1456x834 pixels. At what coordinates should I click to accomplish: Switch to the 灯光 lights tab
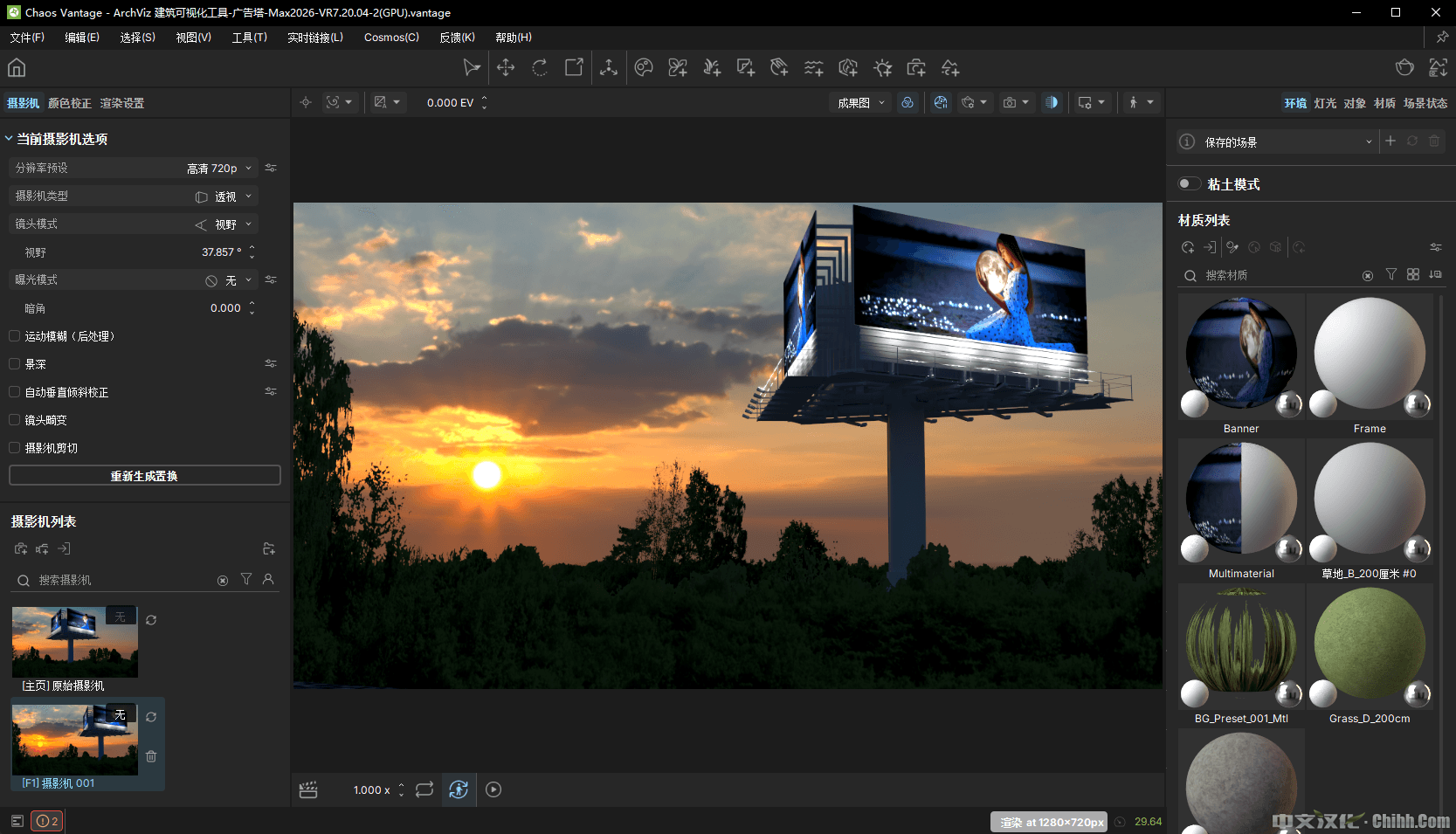tap(1325, 103)
